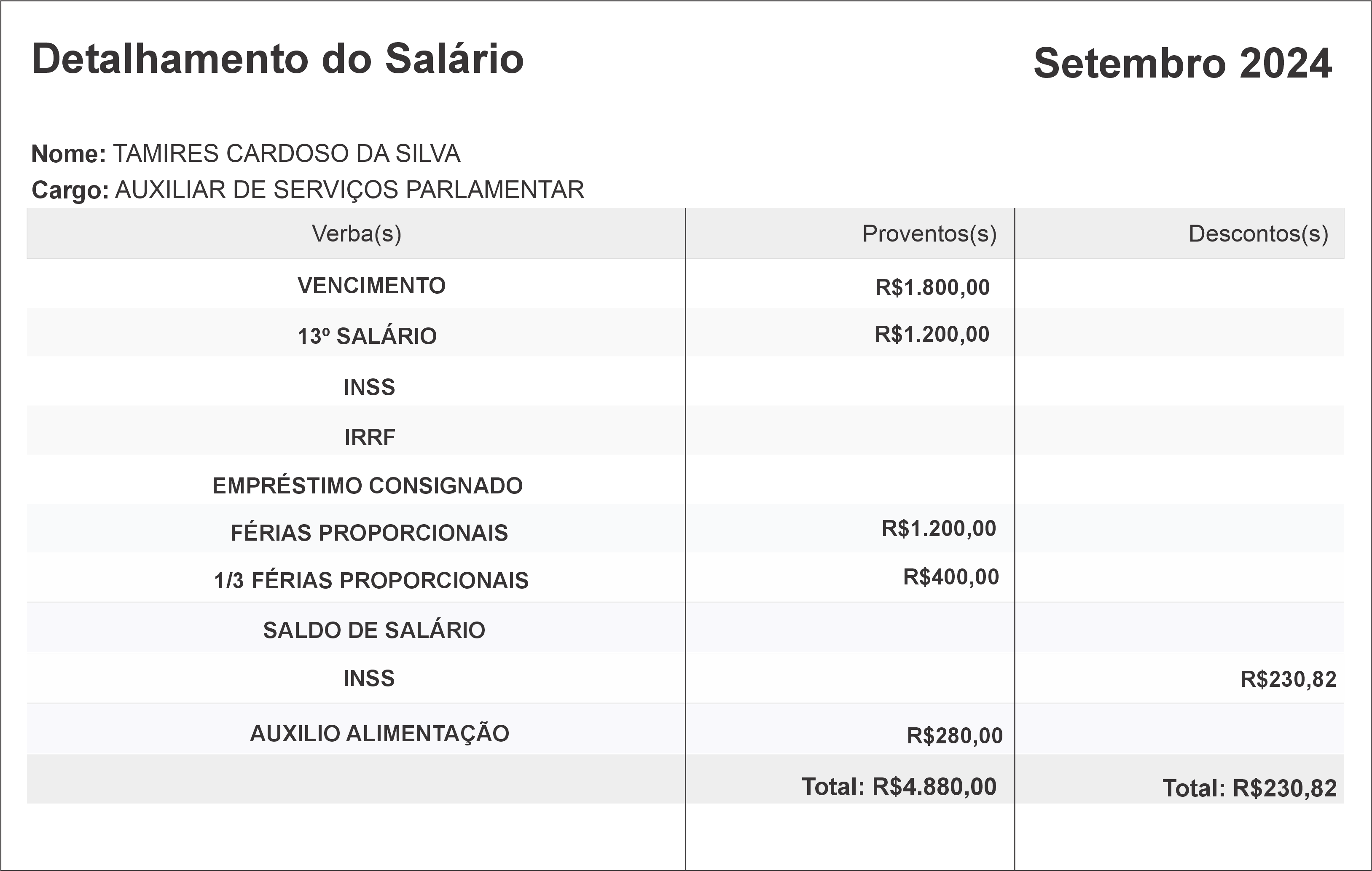Click the Verba(s) column header

[x=356, y=233]
